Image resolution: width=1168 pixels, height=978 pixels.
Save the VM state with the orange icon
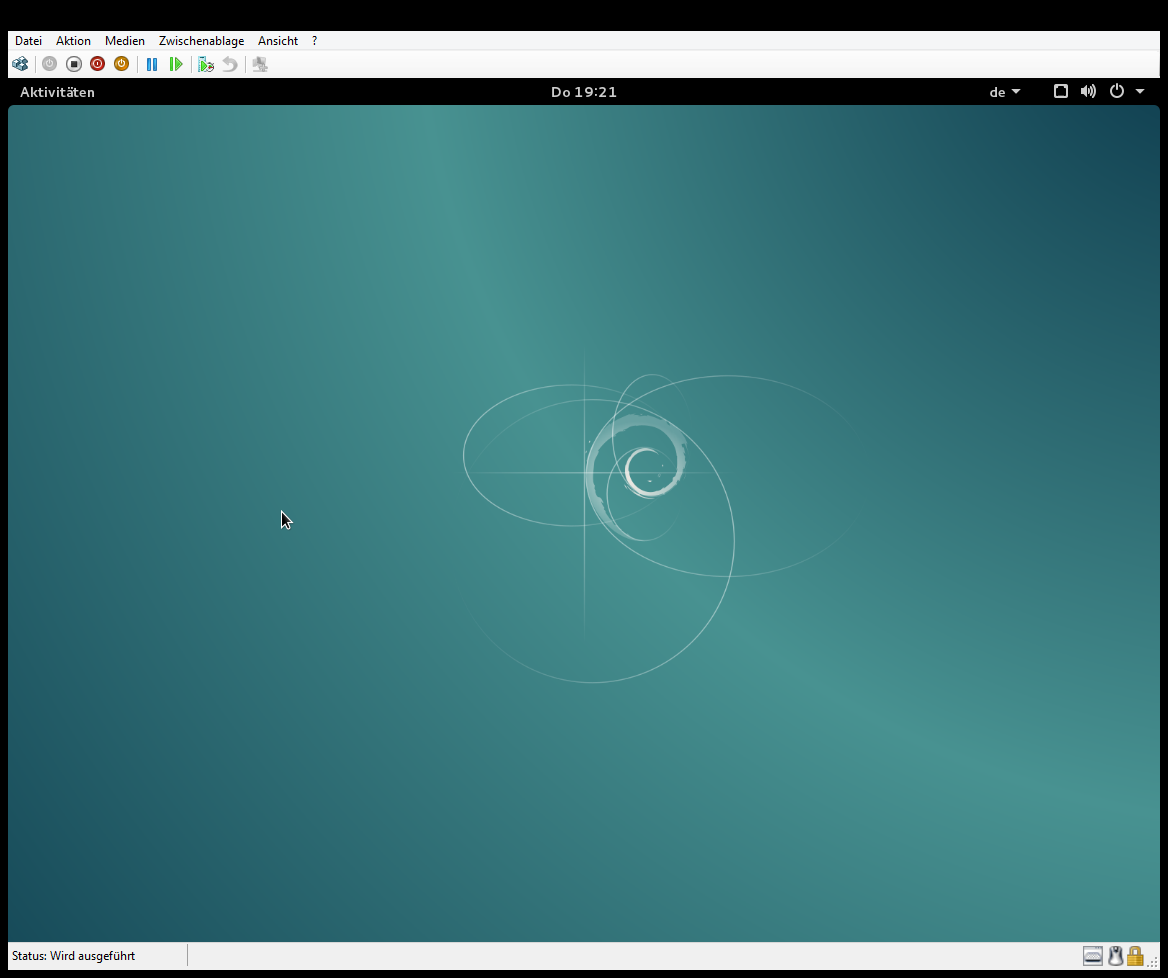coord(121,64)
